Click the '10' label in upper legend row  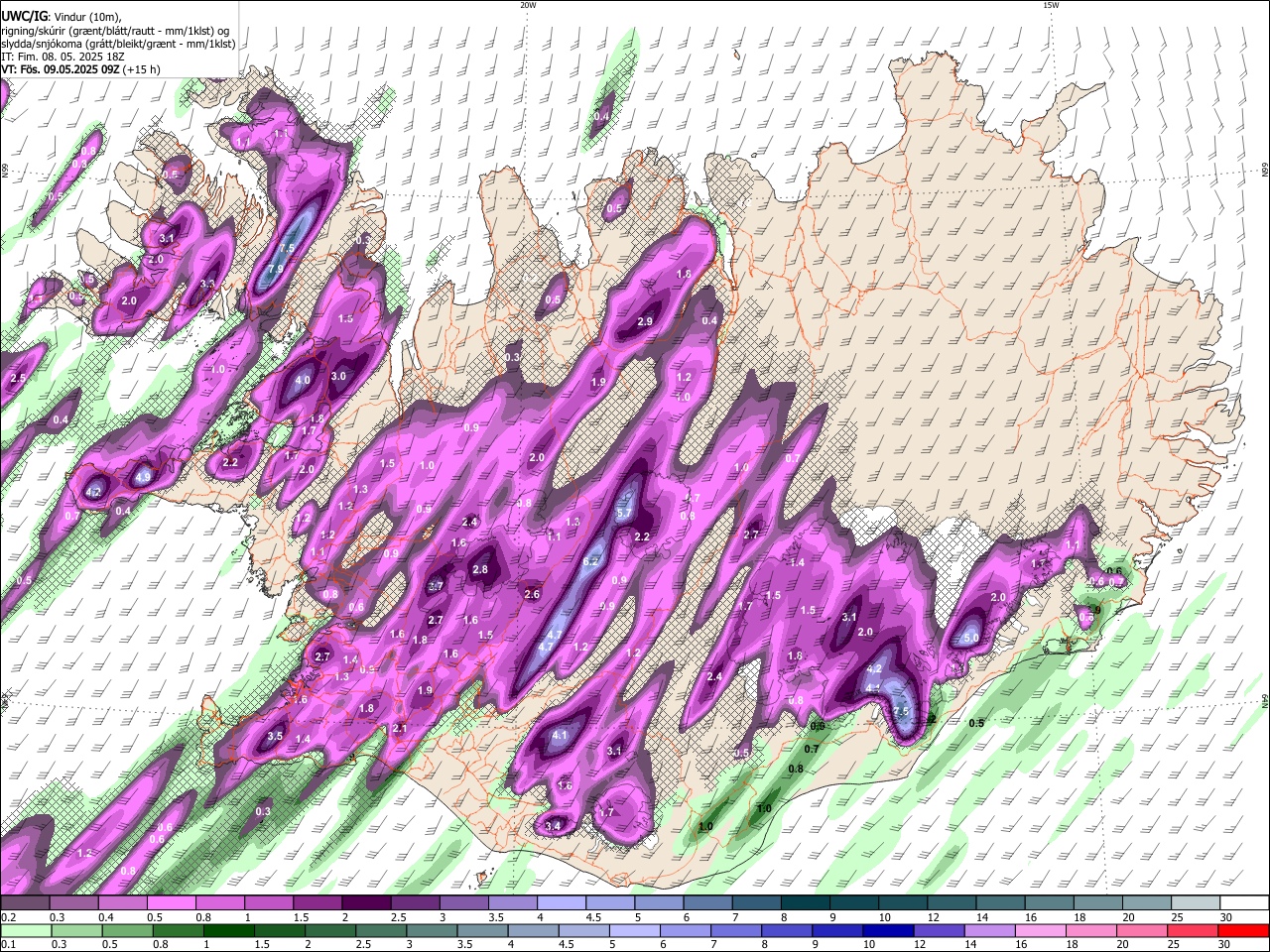(x=884, y=917)
